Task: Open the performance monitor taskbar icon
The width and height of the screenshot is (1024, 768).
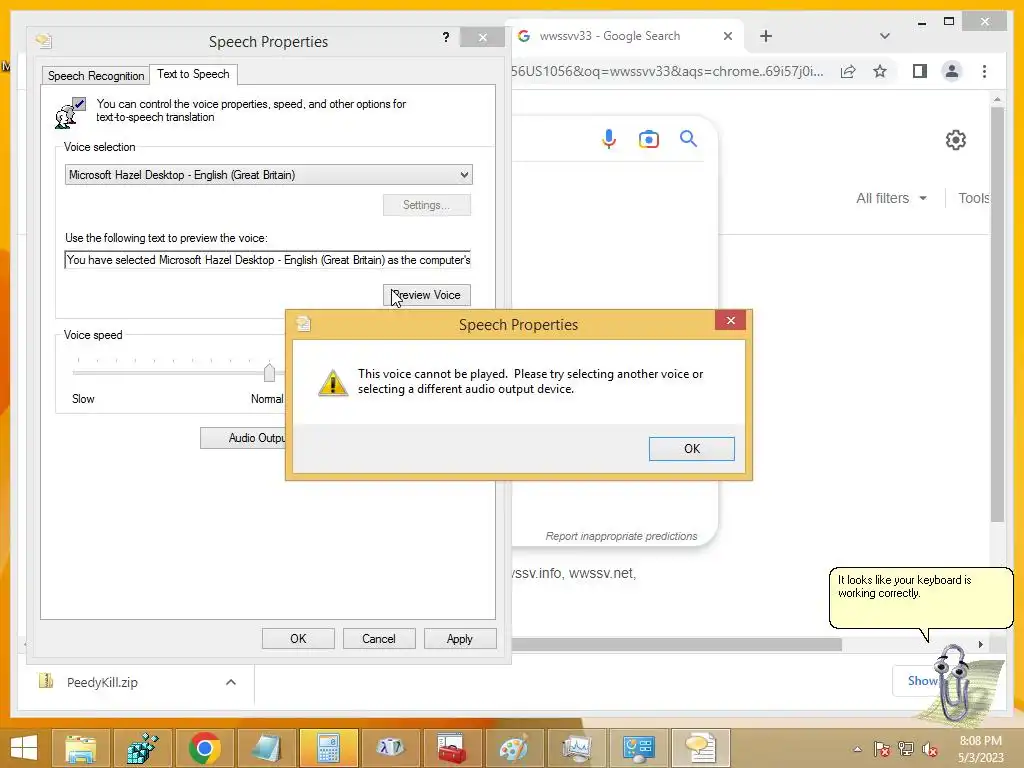Action: [577, 748]
